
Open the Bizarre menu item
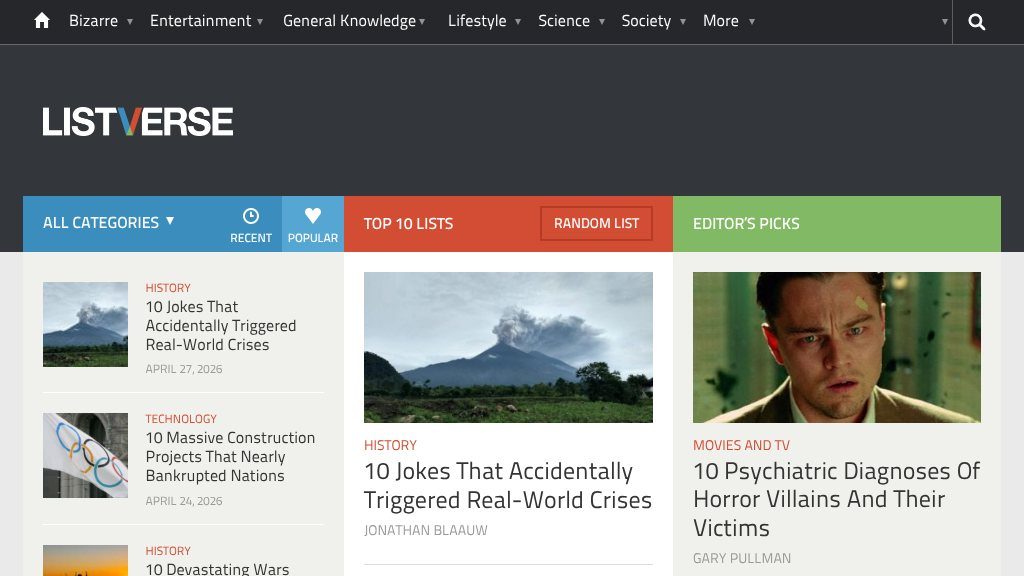pyautogui.click(x=93, y=21)
